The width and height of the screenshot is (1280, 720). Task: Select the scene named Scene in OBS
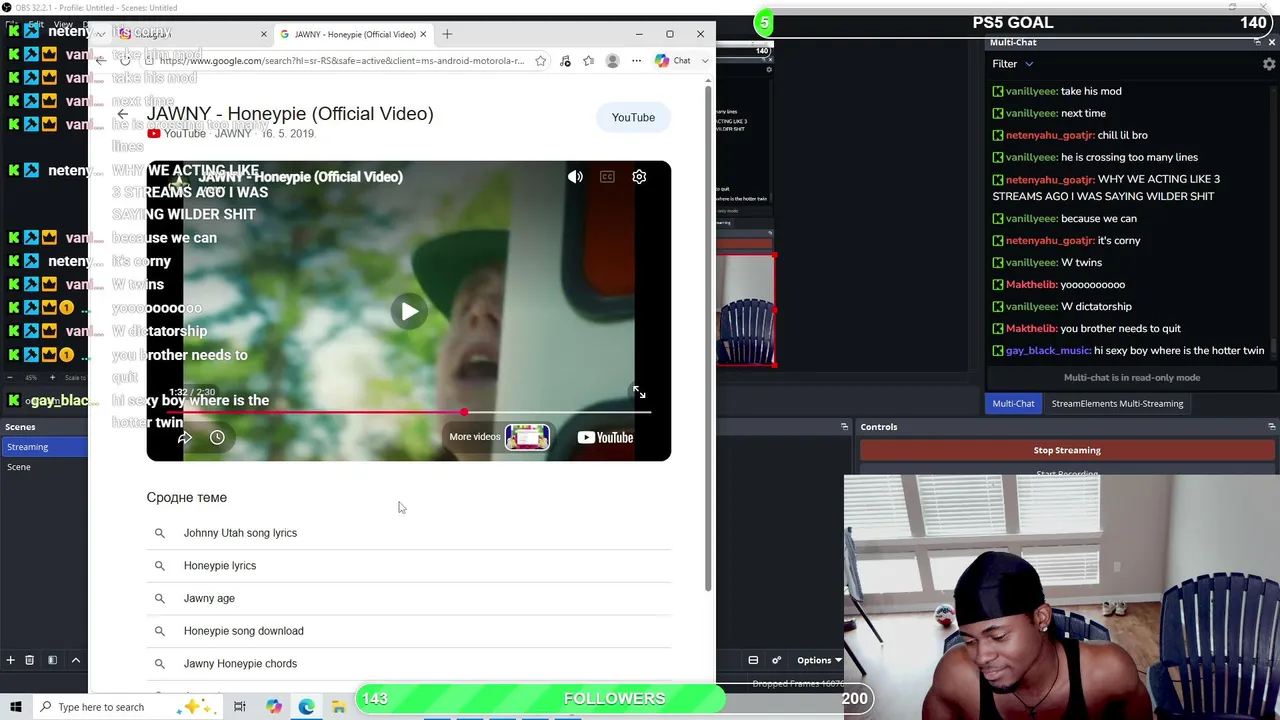44,467
